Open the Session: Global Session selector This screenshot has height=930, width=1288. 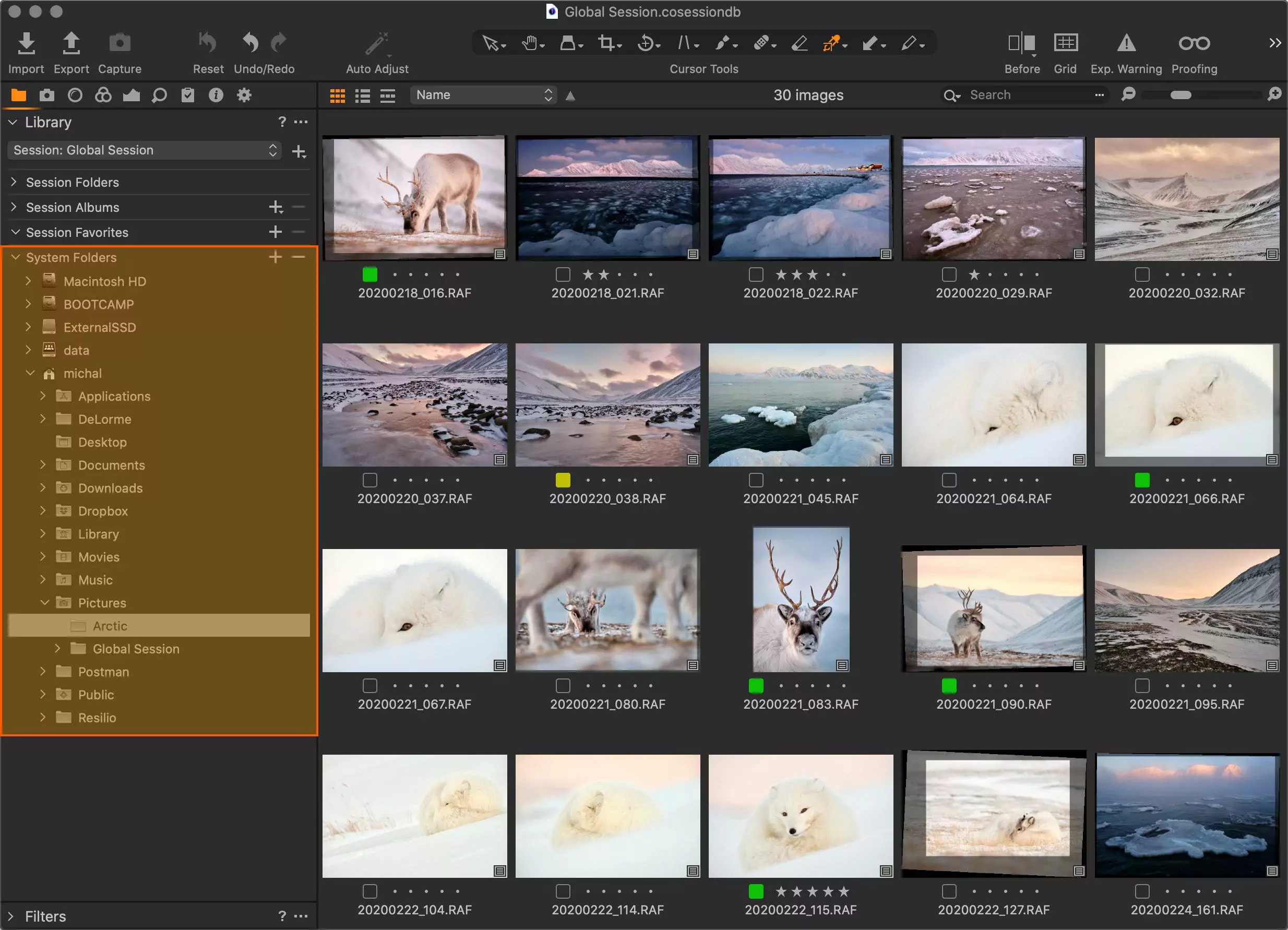pyautogui.click(x=145, y=150)
